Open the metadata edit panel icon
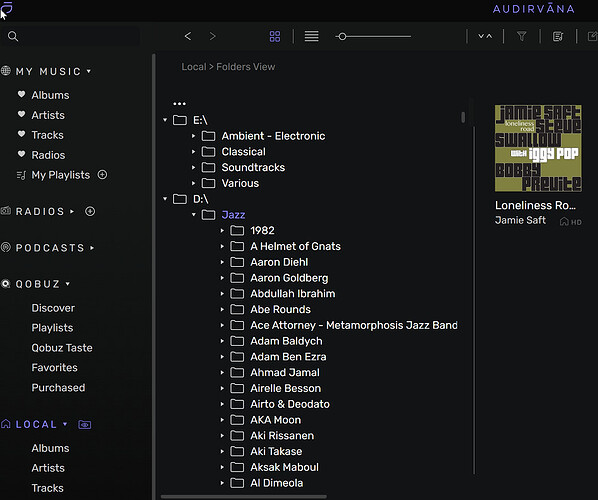Screen dimensions: 598x500 point(558,37)
